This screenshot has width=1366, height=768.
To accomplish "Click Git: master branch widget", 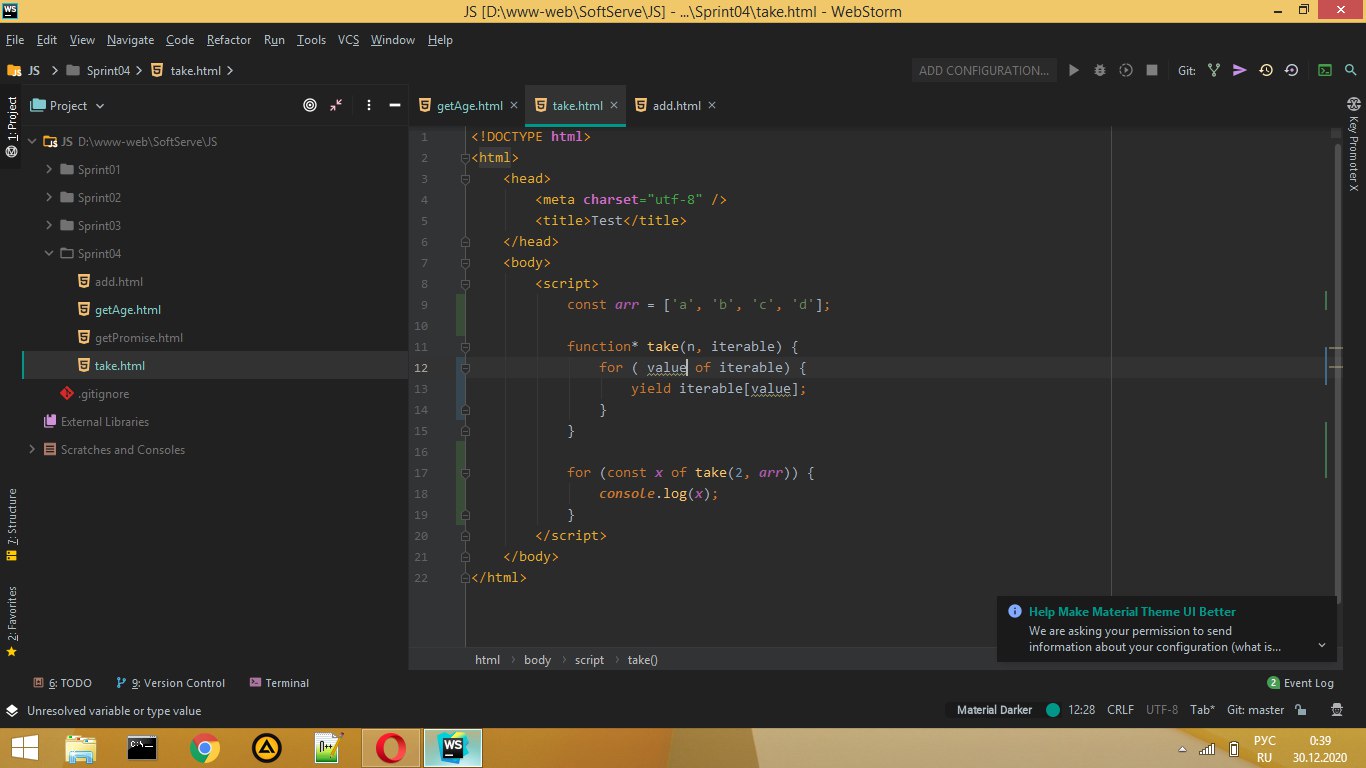I will [x=1255, y=710].
